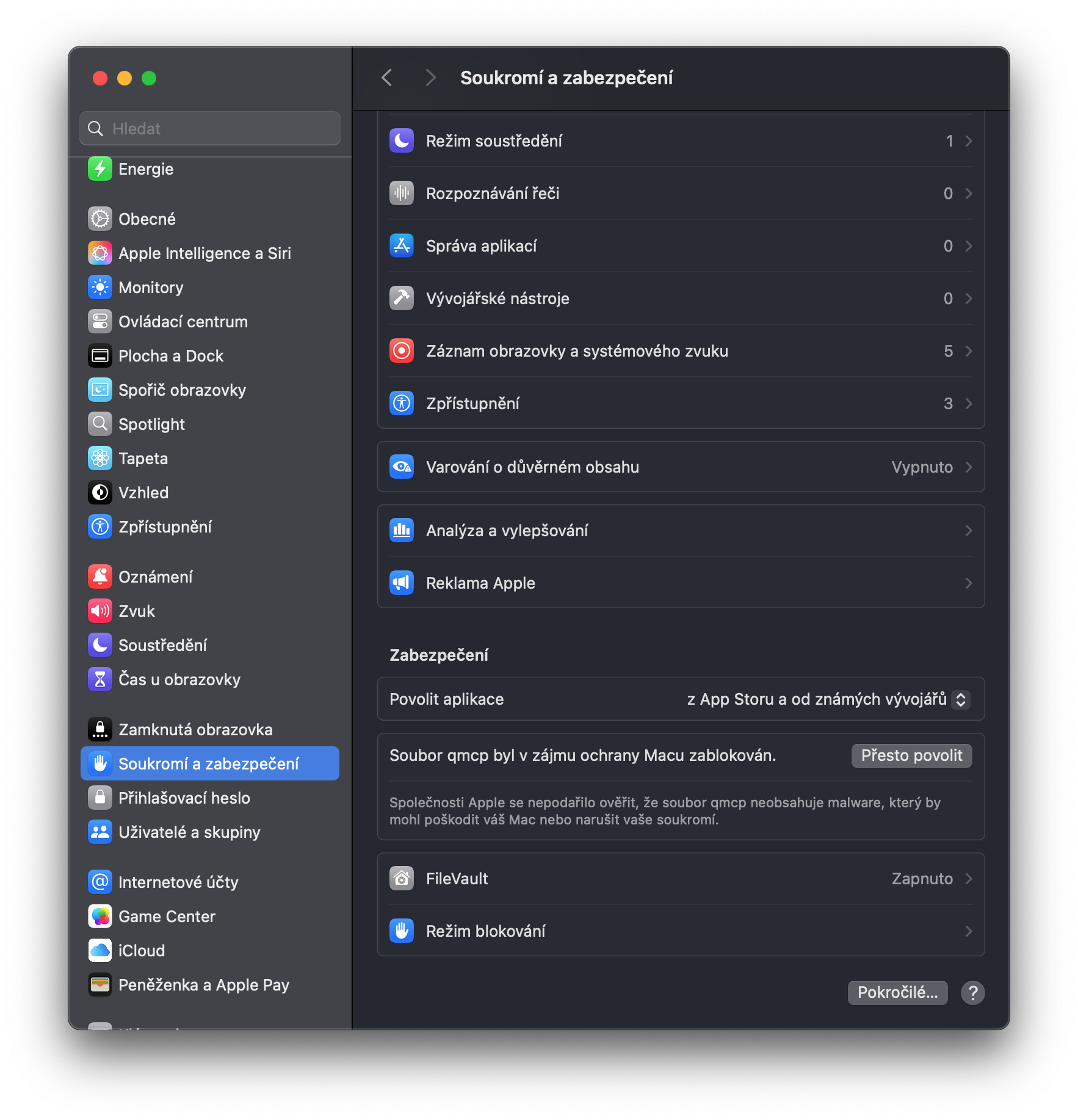Click the Screen Recording red icon
The height and width of the screenshot is (1120, 1078).
[402, 351]
